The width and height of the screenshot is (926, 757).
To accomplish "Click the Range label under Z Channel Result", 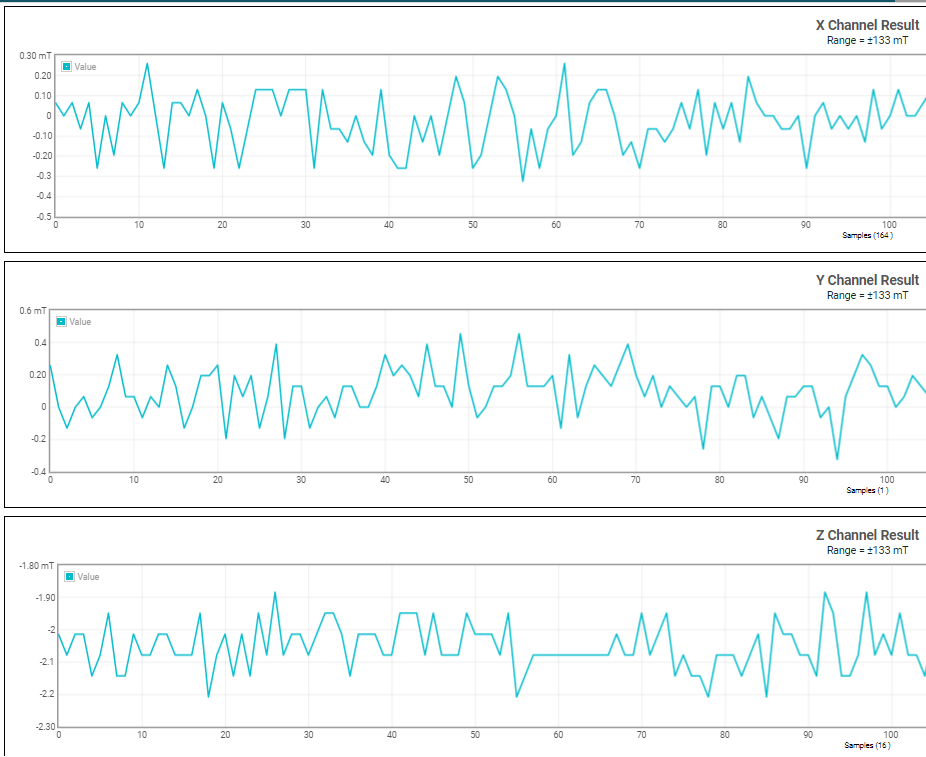I will (868, 551).
